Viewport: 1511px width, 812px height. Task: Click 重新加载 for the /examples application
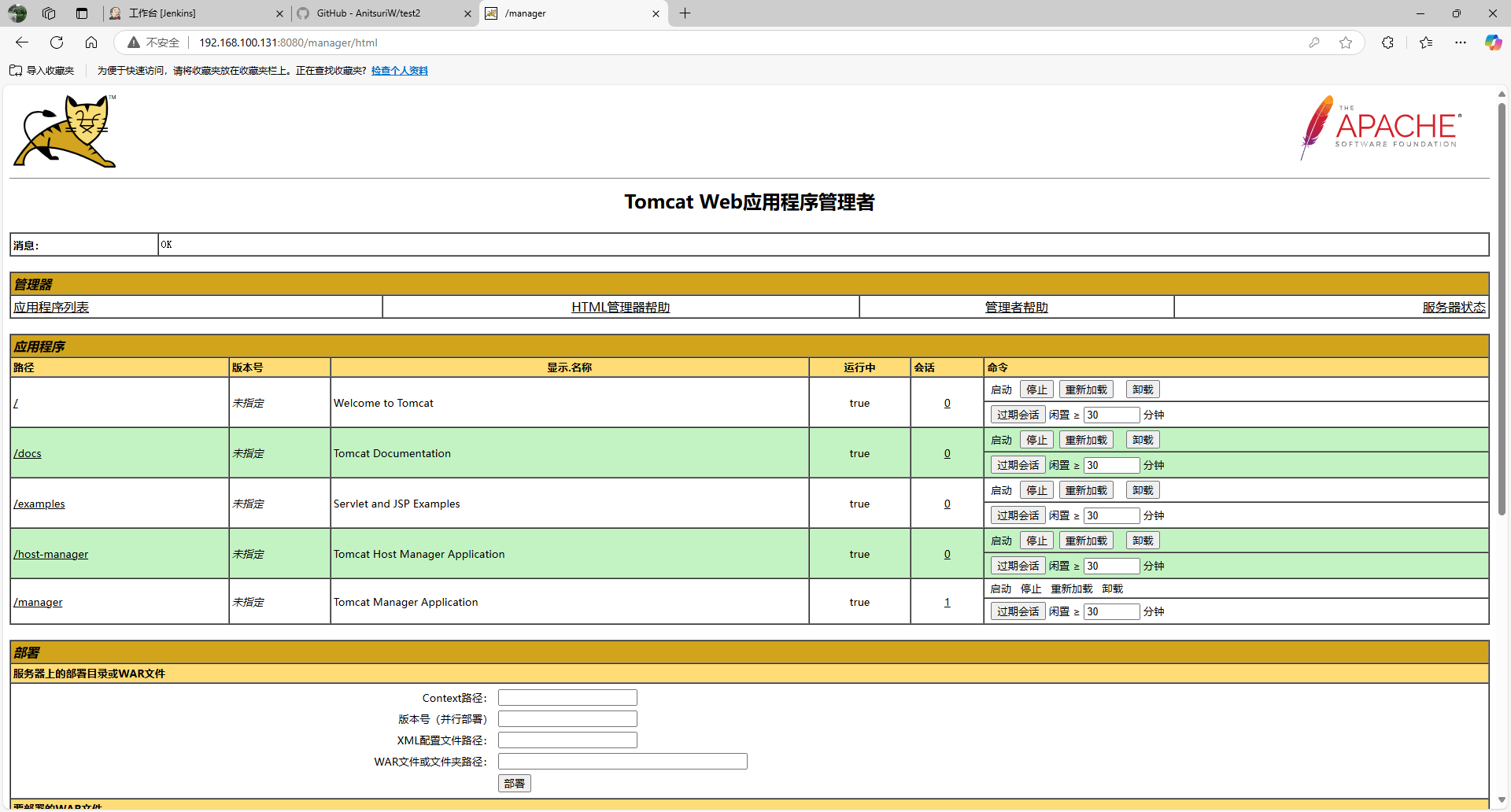(x=1085, y=490)
